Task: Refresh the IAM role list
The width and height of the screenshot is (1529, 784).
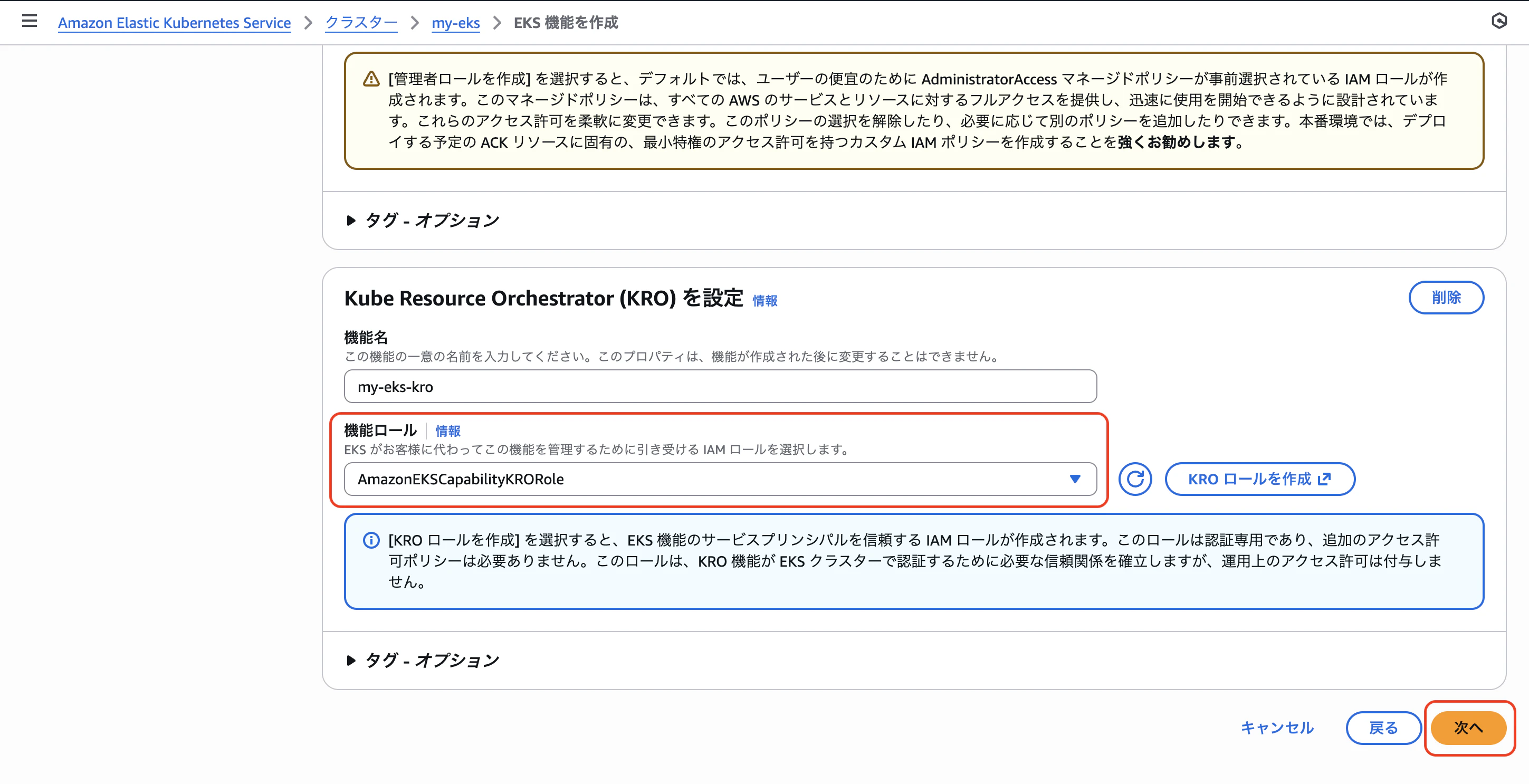Action: [1134, 479]
